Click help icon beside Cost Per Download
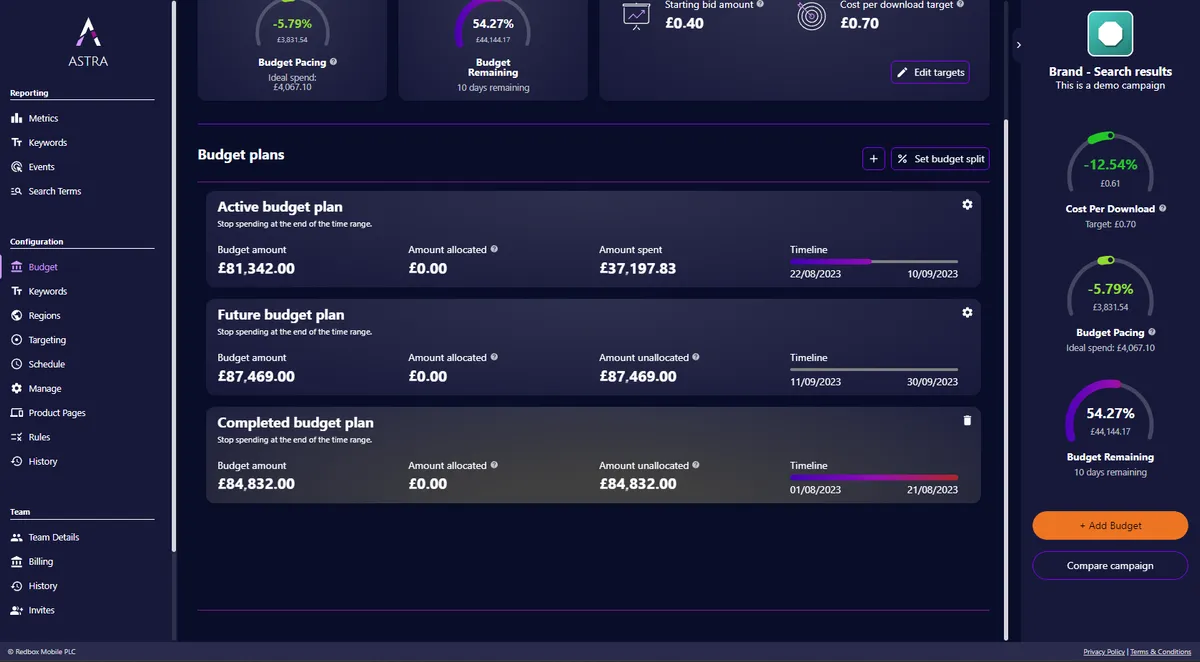 click(1161, 209)
